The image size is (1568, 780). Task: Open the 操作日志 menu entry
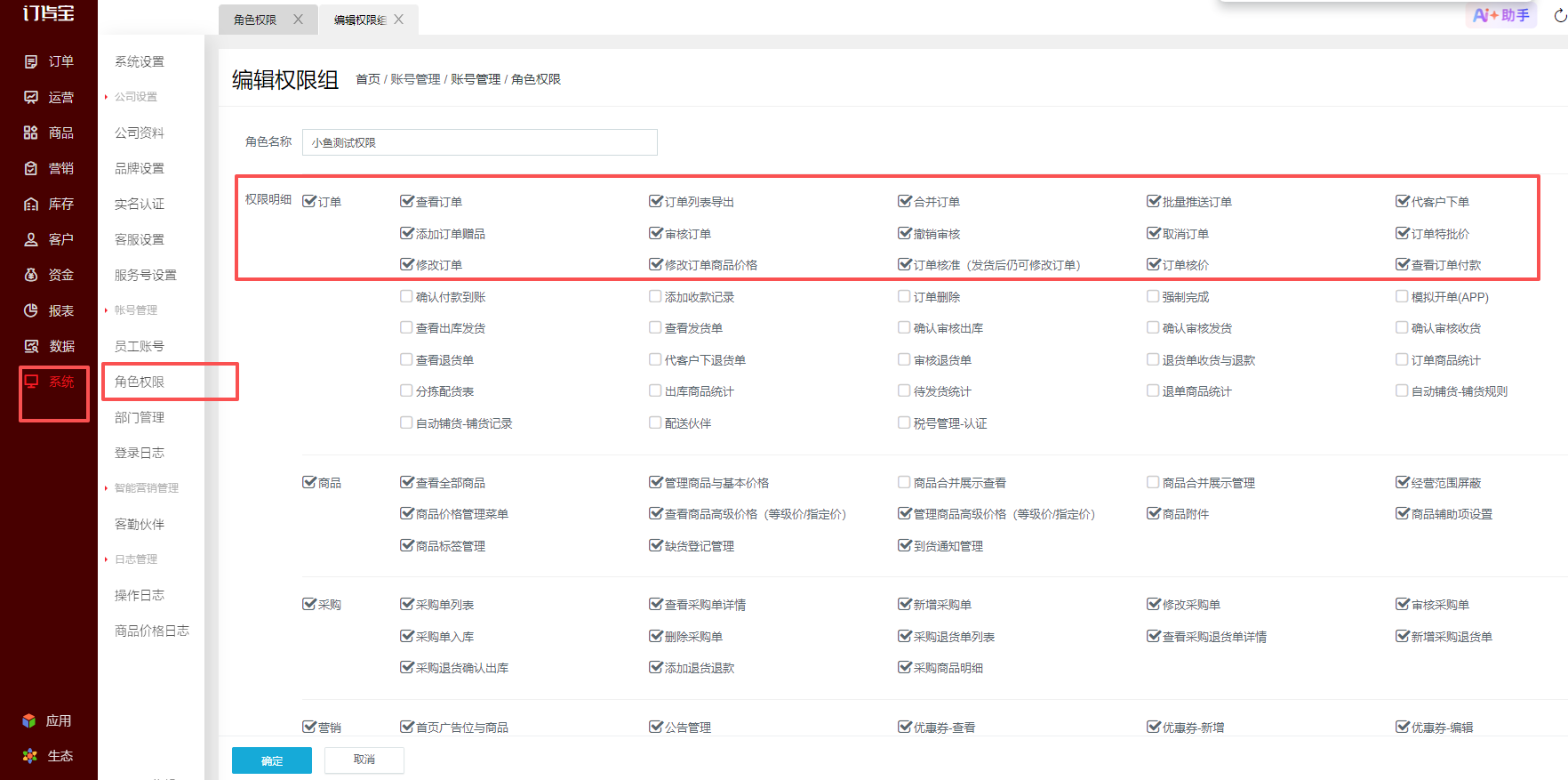pyautogui.click(x=140, y=595)
